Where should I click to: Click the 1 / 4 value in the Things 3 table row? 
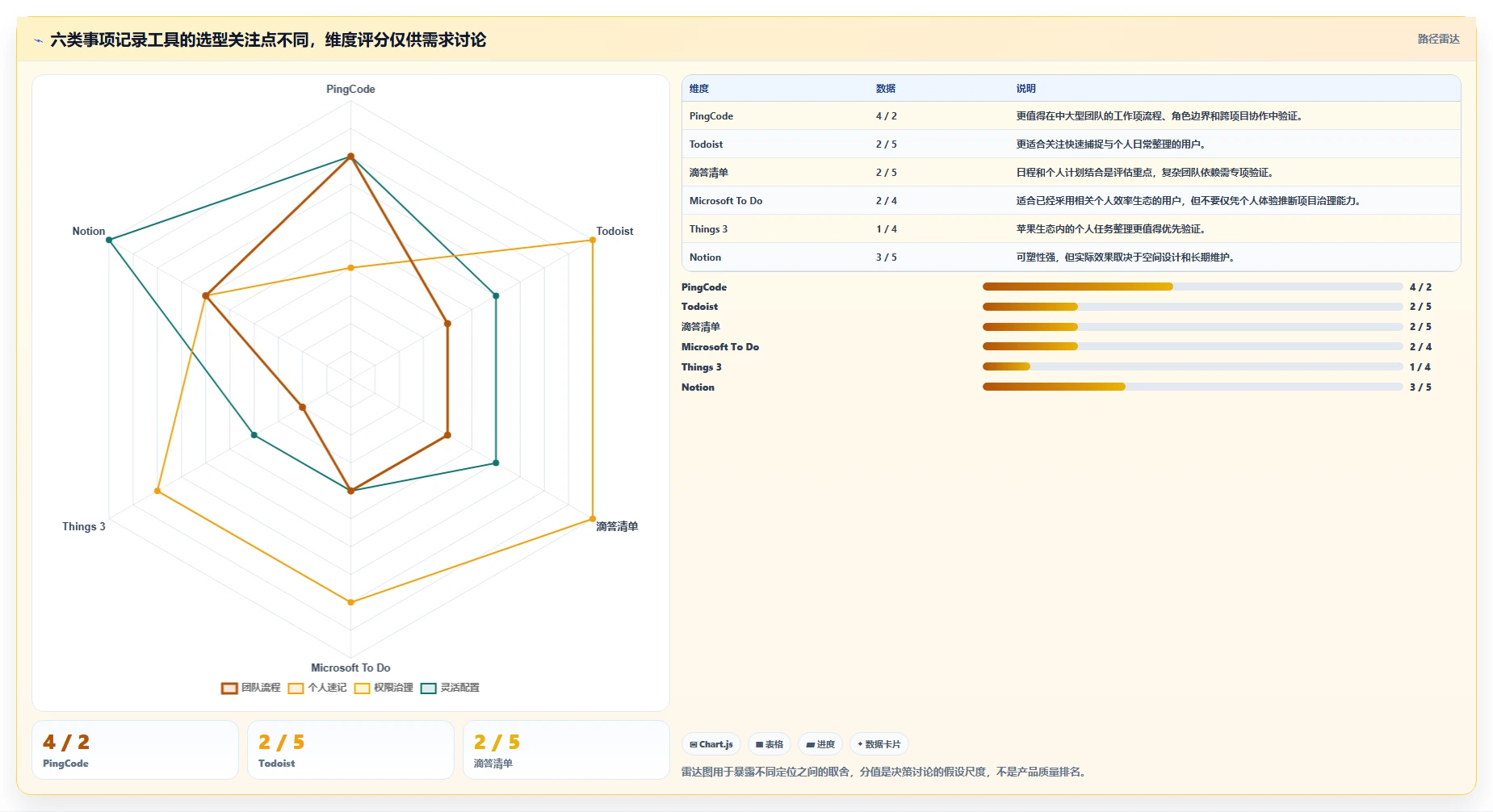point(886,229)
